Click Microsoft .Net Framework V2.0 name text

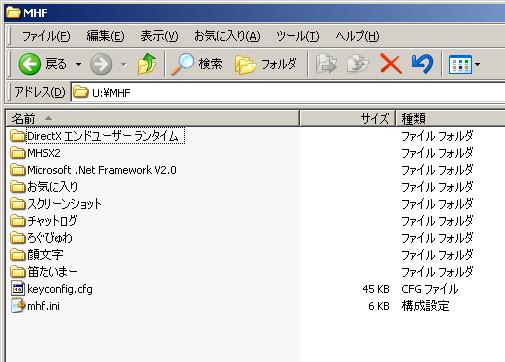pyautogui.click(x=102, y=170)
